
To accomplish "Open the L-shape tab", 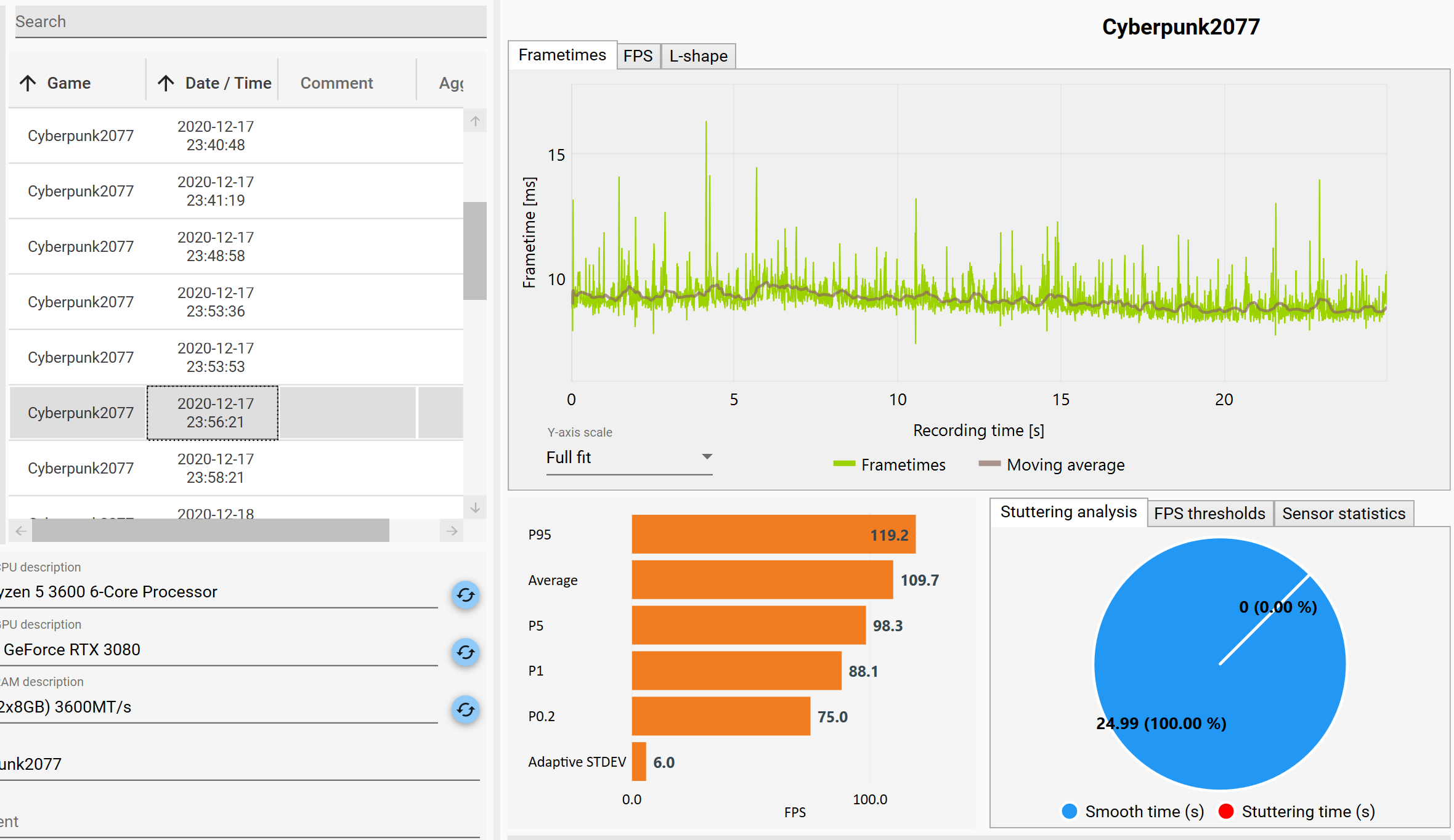I will [698, 56].
